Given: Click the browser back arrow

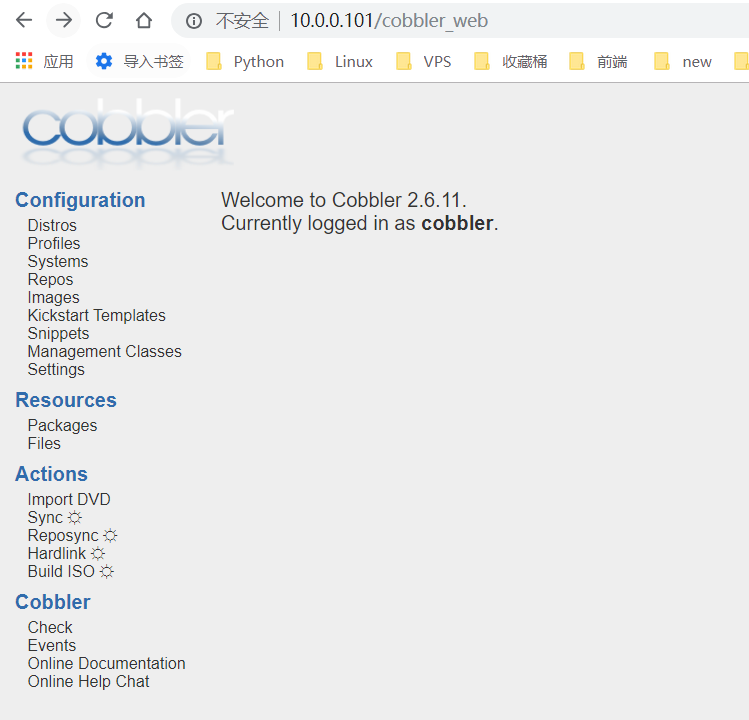Looking at the screenshot, I should tap(24, 20).
